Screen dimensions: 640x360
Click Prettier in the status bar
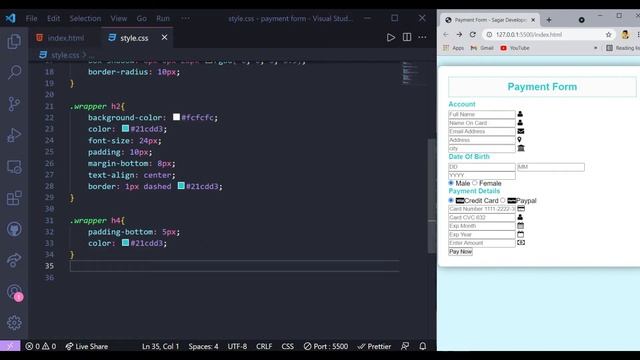pos(374,346)
